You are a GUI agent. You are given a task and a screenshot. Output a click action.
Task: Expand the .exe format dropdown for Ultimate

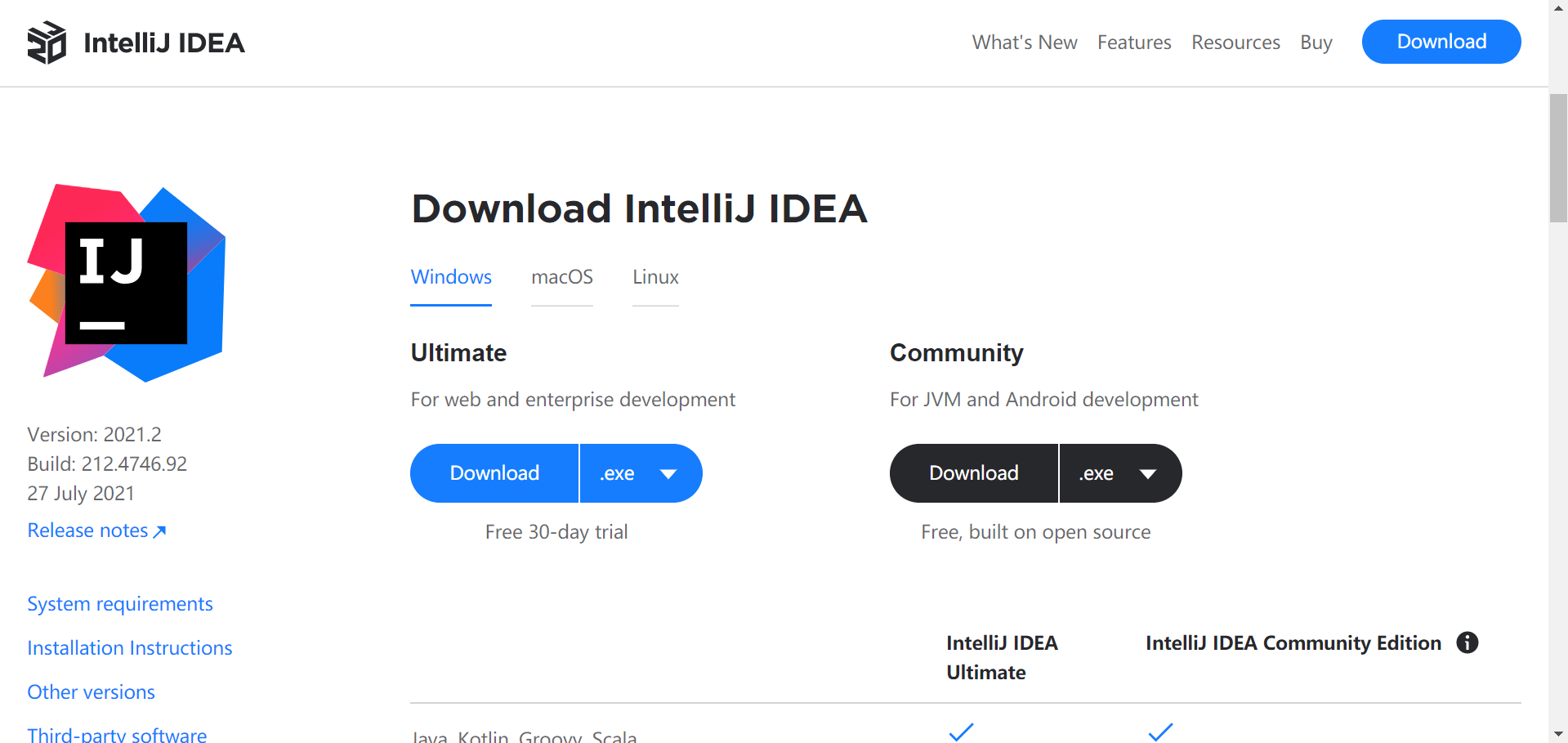641,472
